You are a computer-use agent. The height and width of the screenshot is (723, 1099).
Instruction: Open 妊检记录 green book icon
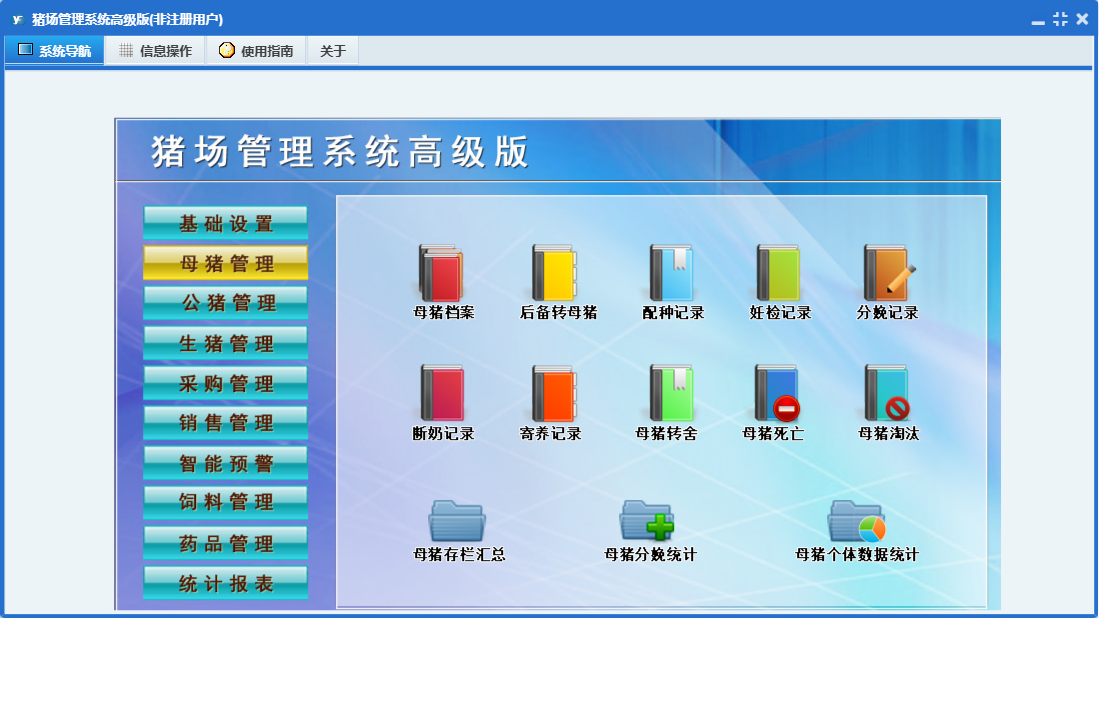pyautogui.click(x=778, y=273)
